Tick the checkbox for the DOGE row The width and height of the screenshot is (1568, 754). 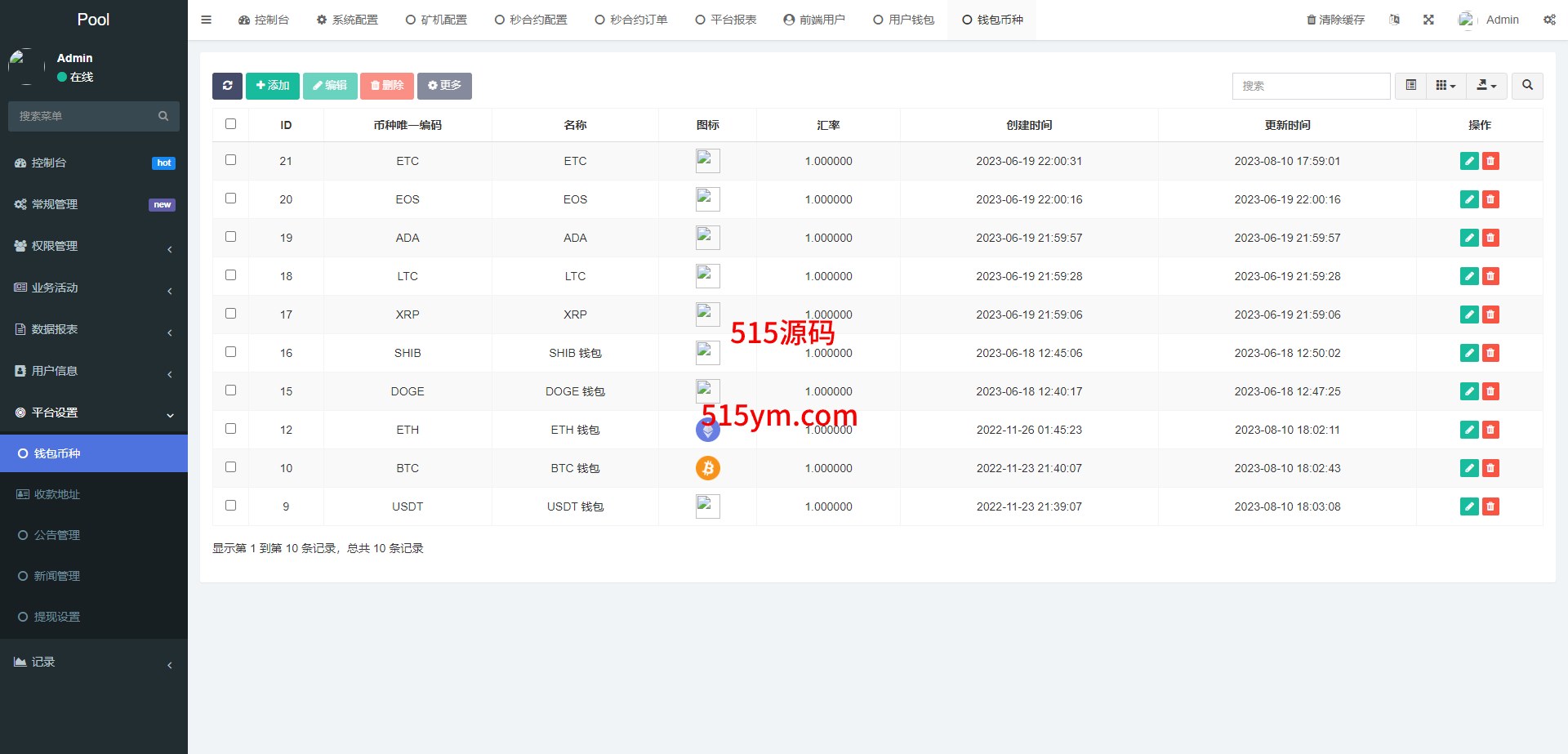click(x=230, y=390)
